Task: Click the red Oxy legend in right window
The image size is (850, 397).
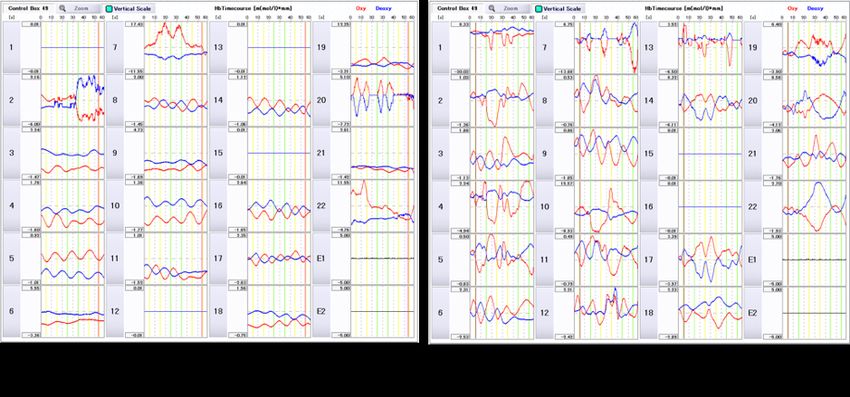Action: 793,8
